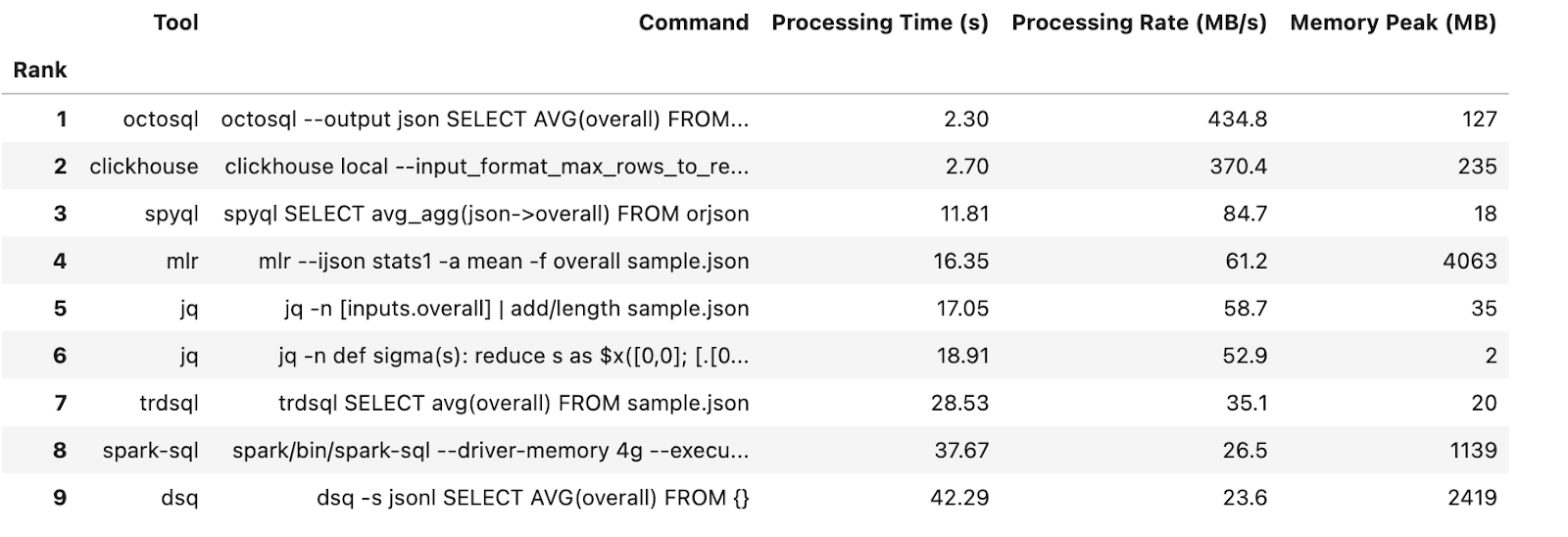Click the Tool column header
This screenshot has width=1568, height=537.
175,24
